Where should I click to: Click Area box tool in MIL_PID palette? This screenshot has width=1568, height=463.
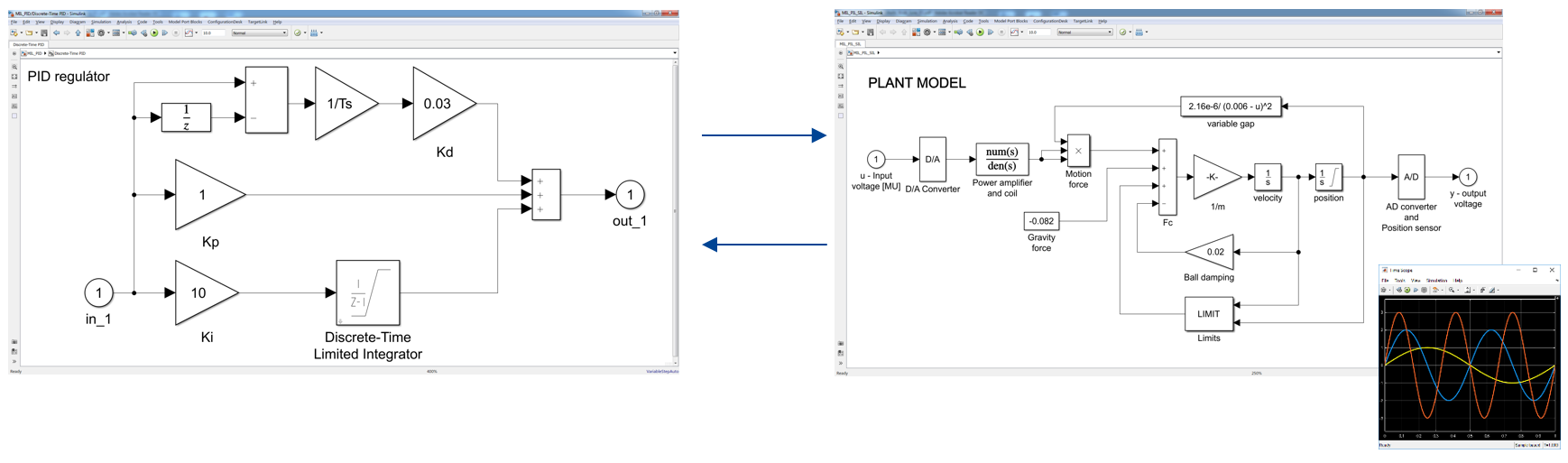pyautogui.click(x=14, y=116)
